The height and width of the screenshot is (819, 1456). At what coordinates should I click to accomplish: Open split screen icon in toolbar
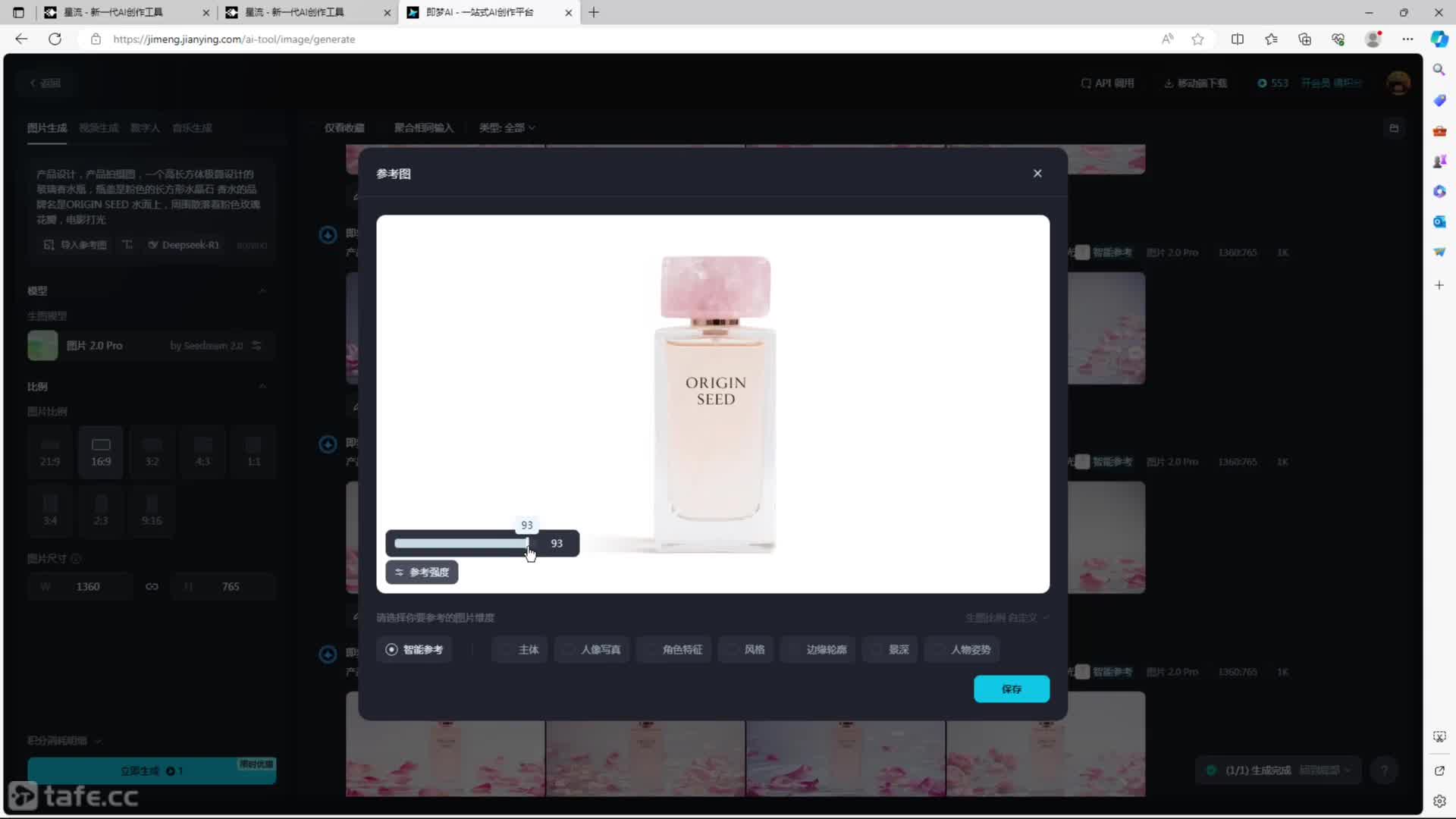tap(1238, 39)
